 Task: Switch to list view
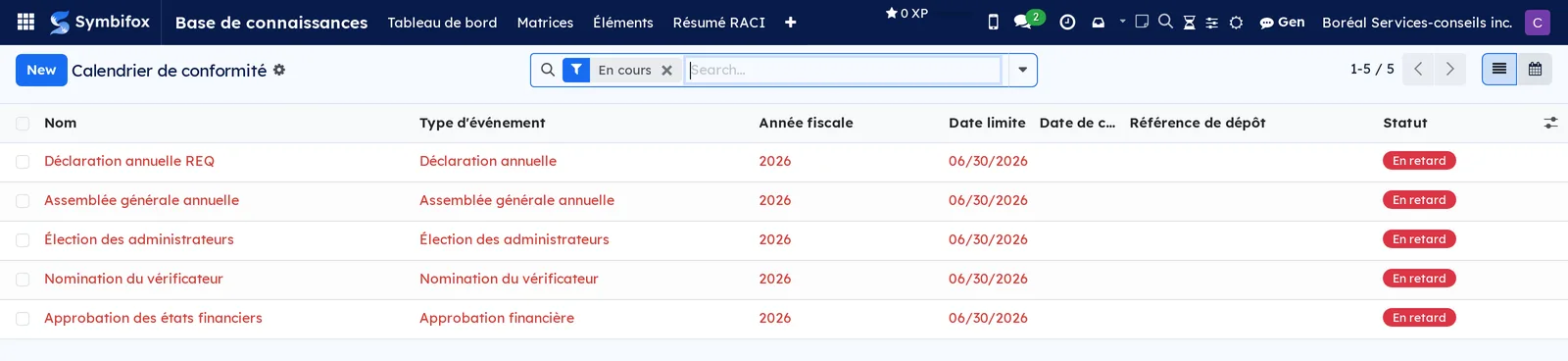(x=1499, y=70)
